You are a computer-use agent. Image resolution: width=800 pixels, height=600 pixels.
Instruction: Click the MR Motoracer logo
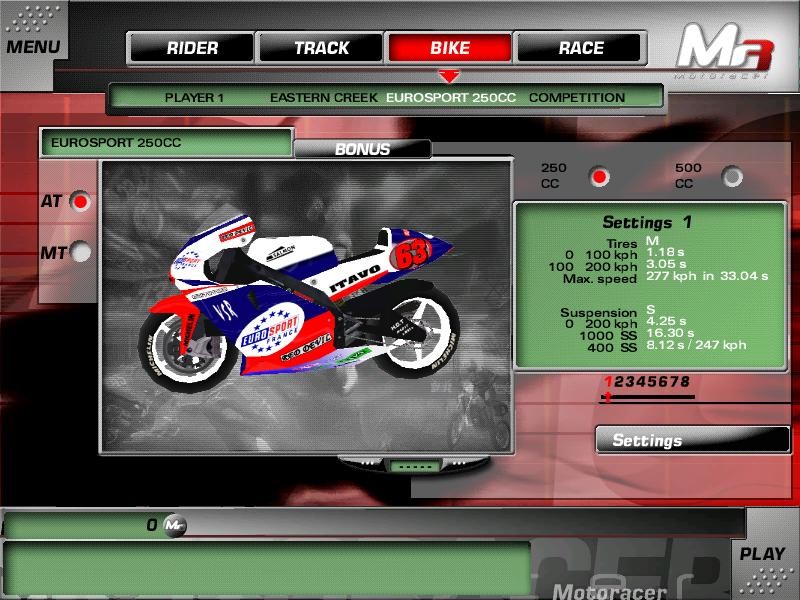point(724,50)
